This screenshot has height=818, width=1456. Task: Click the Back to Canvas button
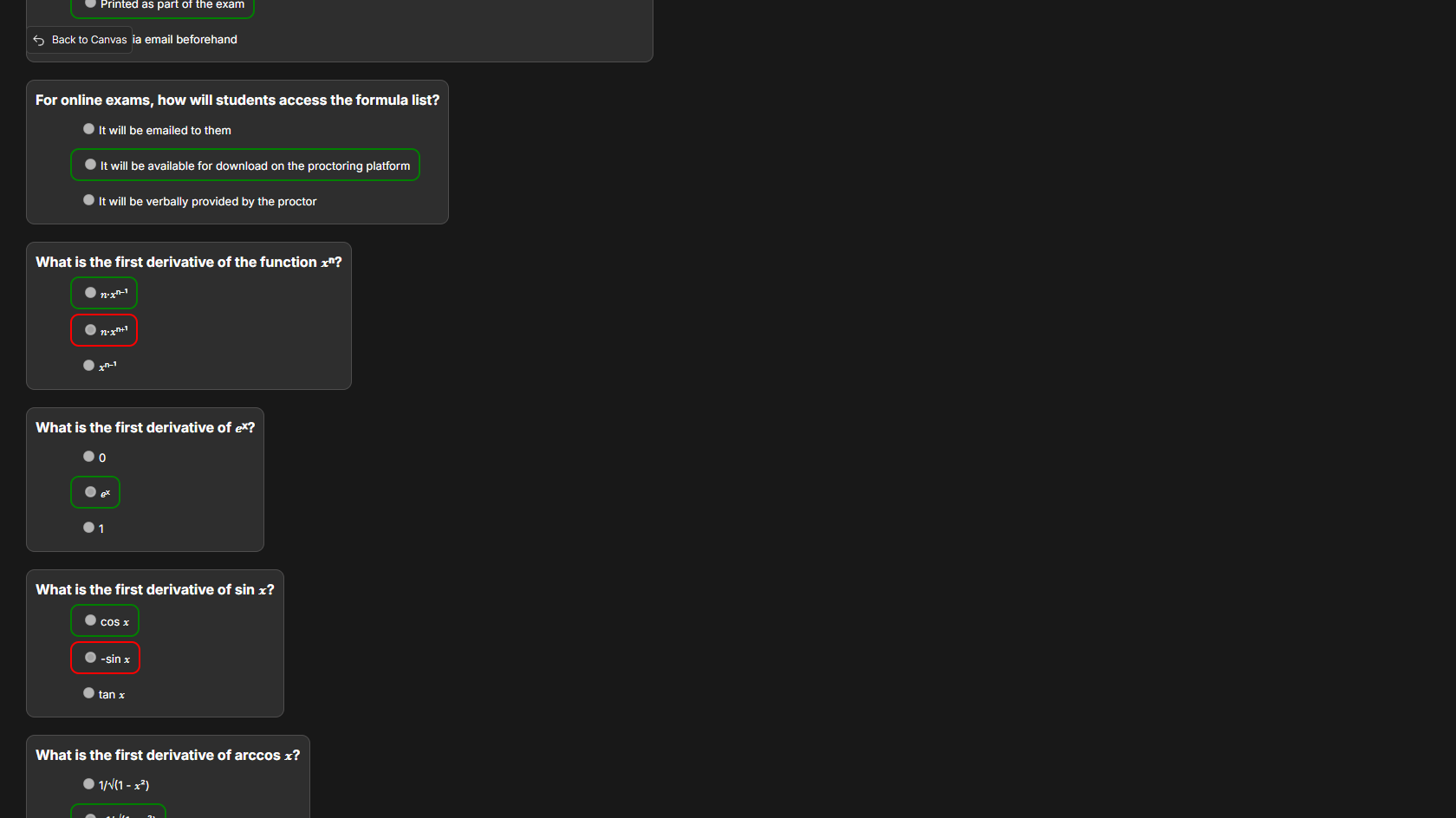coord(80,40)
